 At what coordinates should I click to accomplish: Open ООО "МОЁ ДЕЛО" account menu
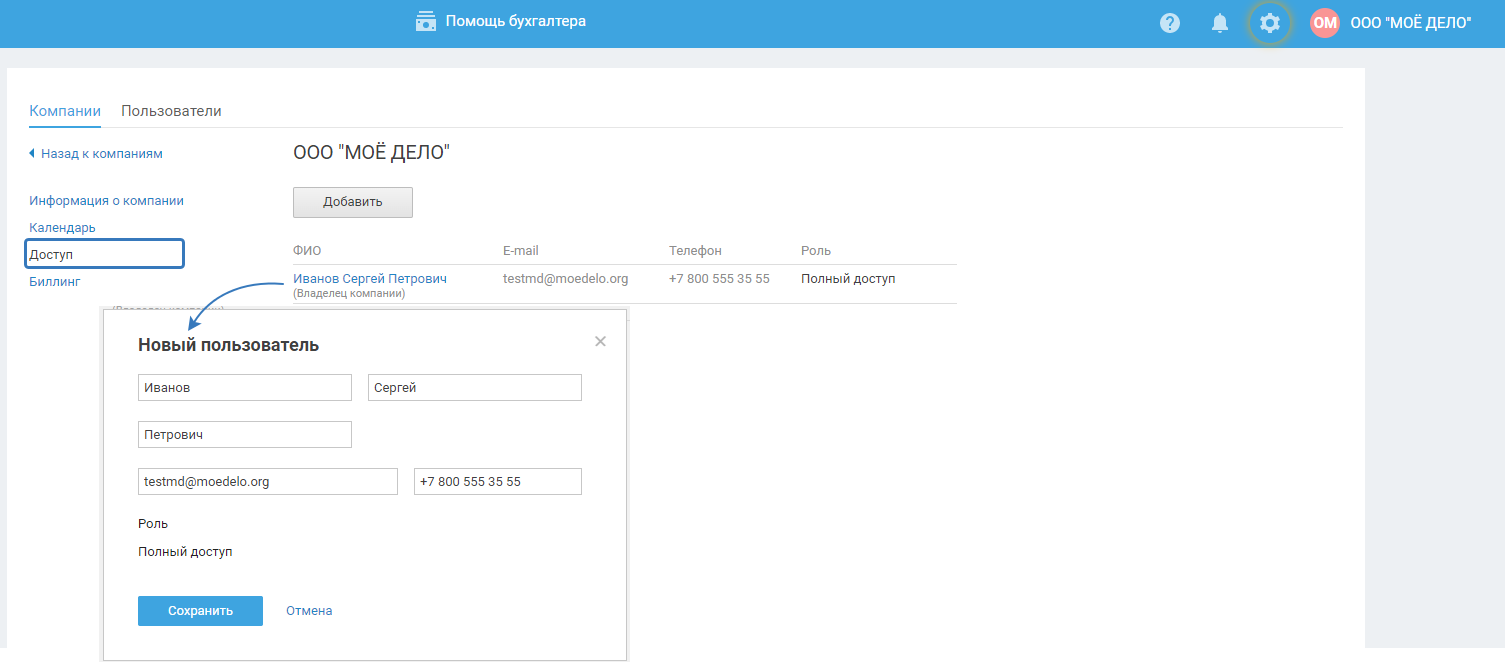[1410, 23]
